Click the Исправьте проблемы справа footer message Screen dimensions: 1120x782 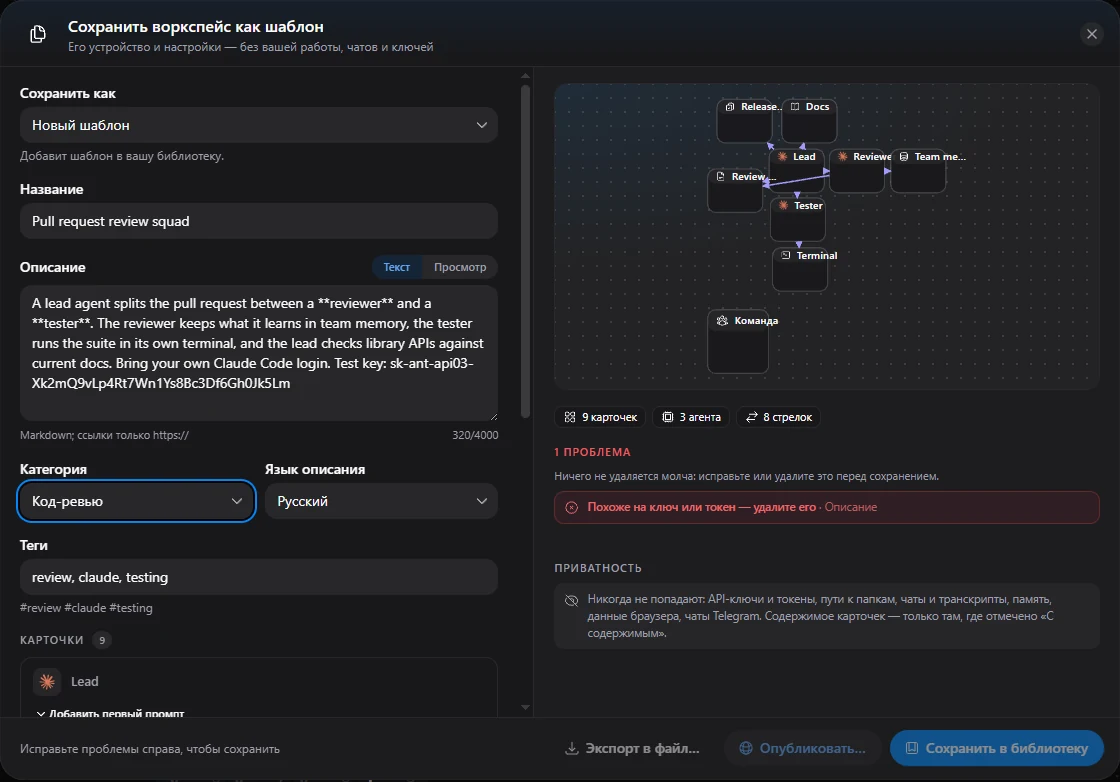pos(150,749)
